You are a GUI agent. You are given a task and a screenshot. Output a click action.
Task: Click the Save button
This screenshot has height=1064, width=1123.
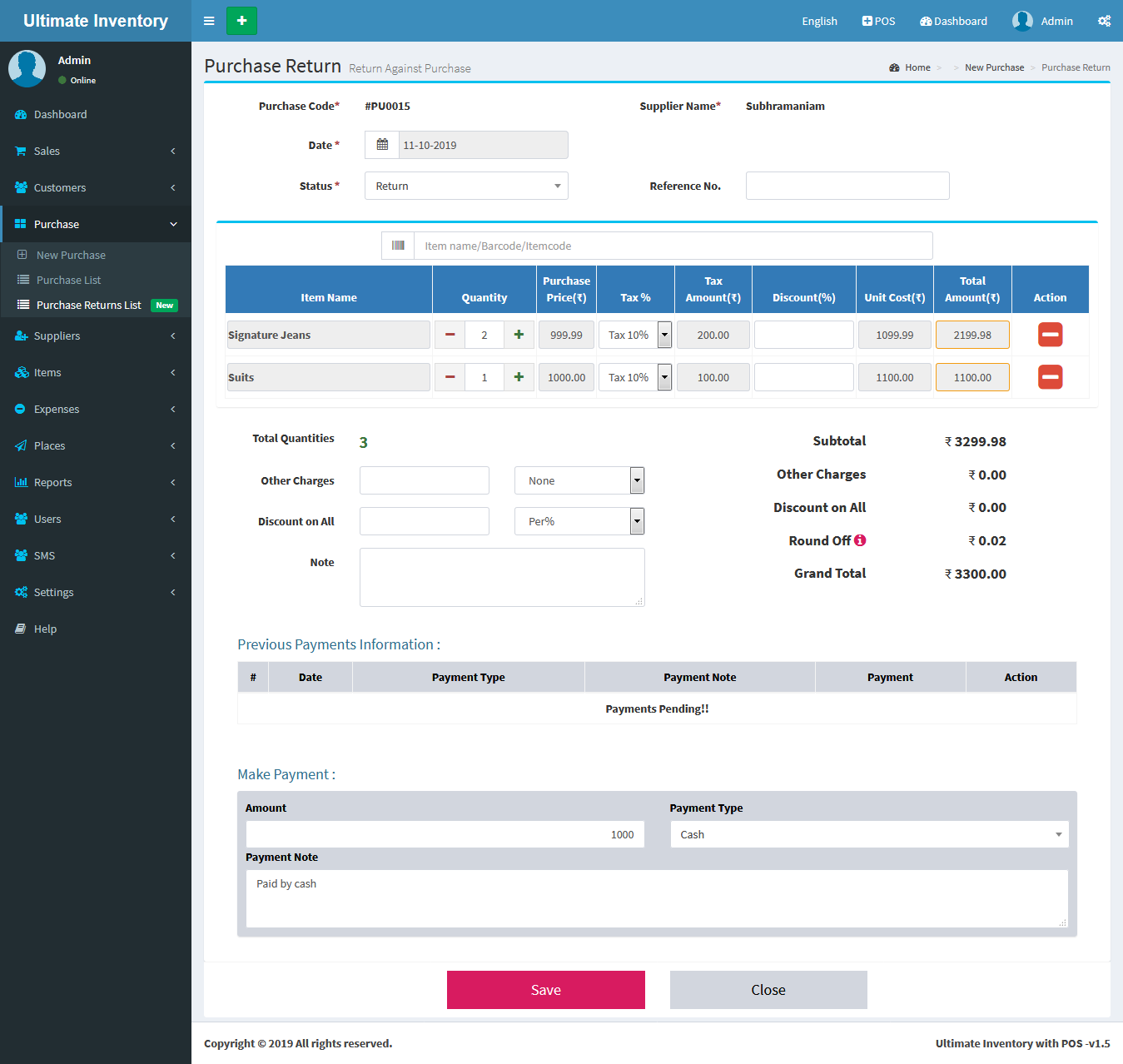[545, 990]
